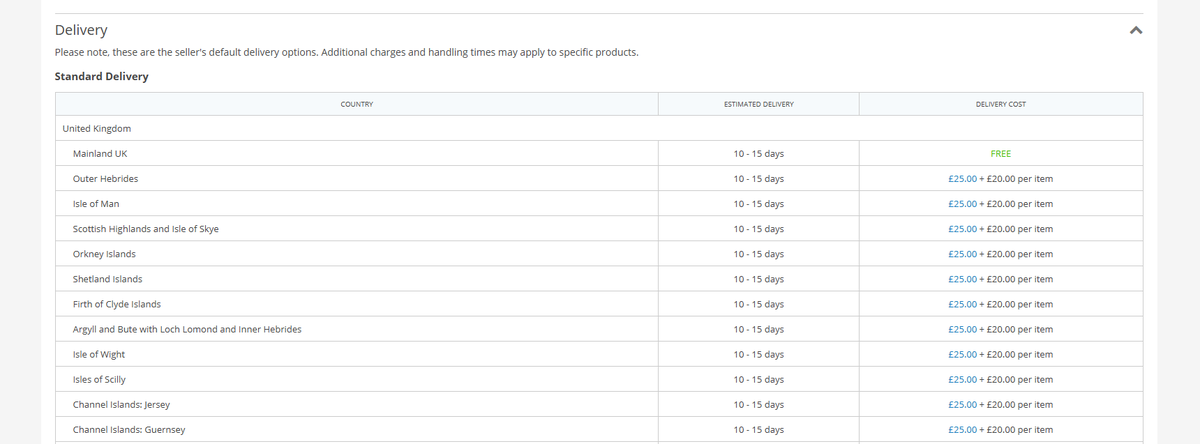The width and height of the screenshot is (1200, 444).
Task: Click the £25.00 cost for Shetland Islands
Action: pos(963,279)
